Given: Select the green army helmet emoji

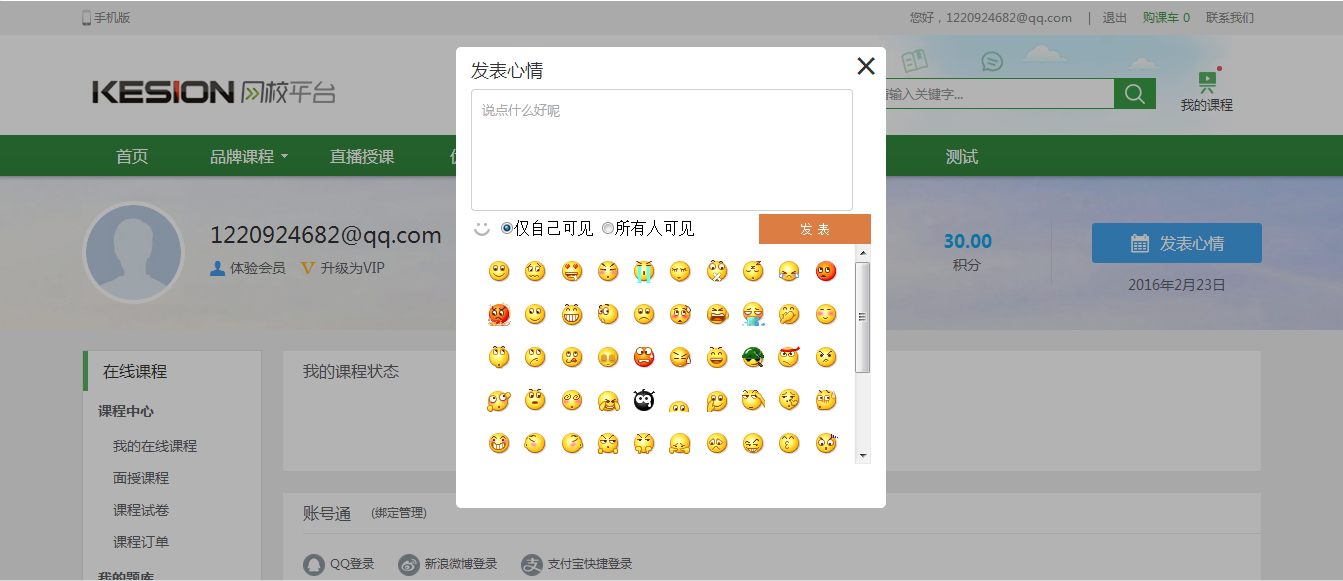Looking at the screenshot, I should [753, 357].
